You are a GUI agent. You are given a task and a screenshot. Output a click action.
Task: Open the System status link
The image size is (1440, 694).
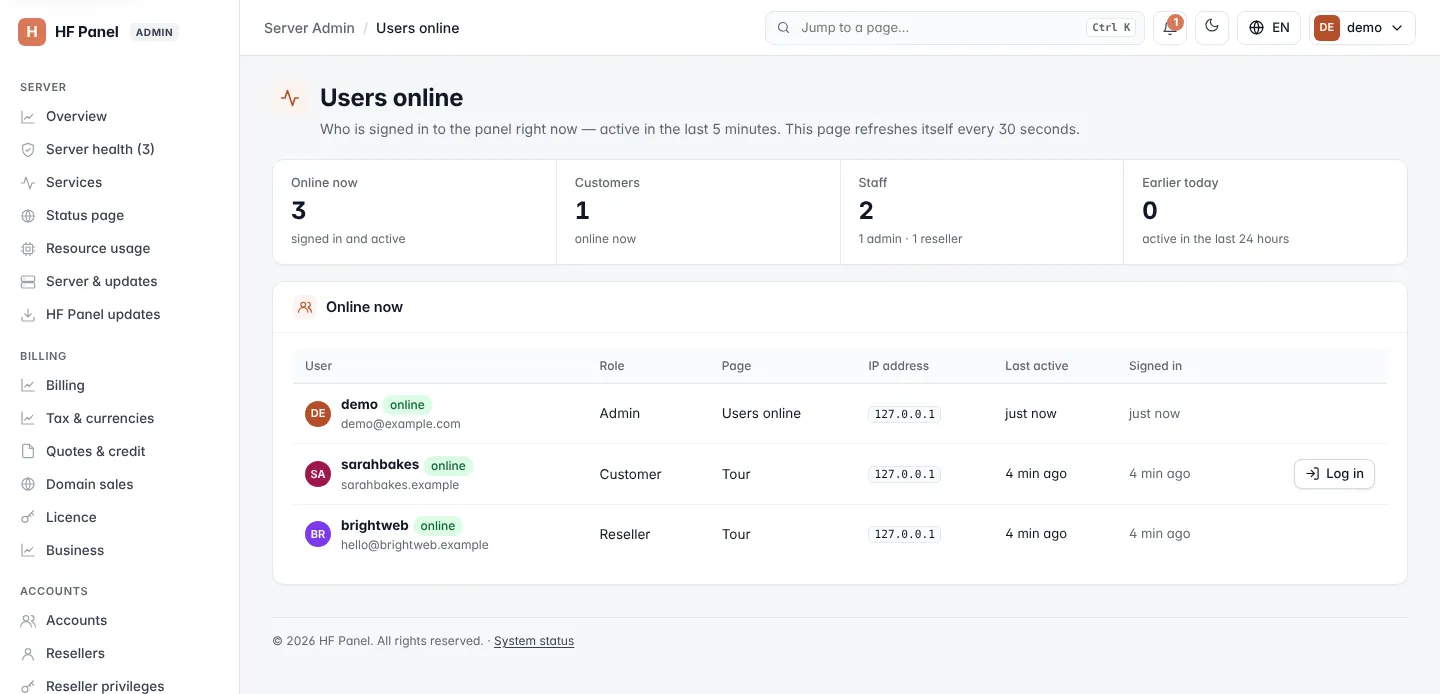(x=534, y=641)
